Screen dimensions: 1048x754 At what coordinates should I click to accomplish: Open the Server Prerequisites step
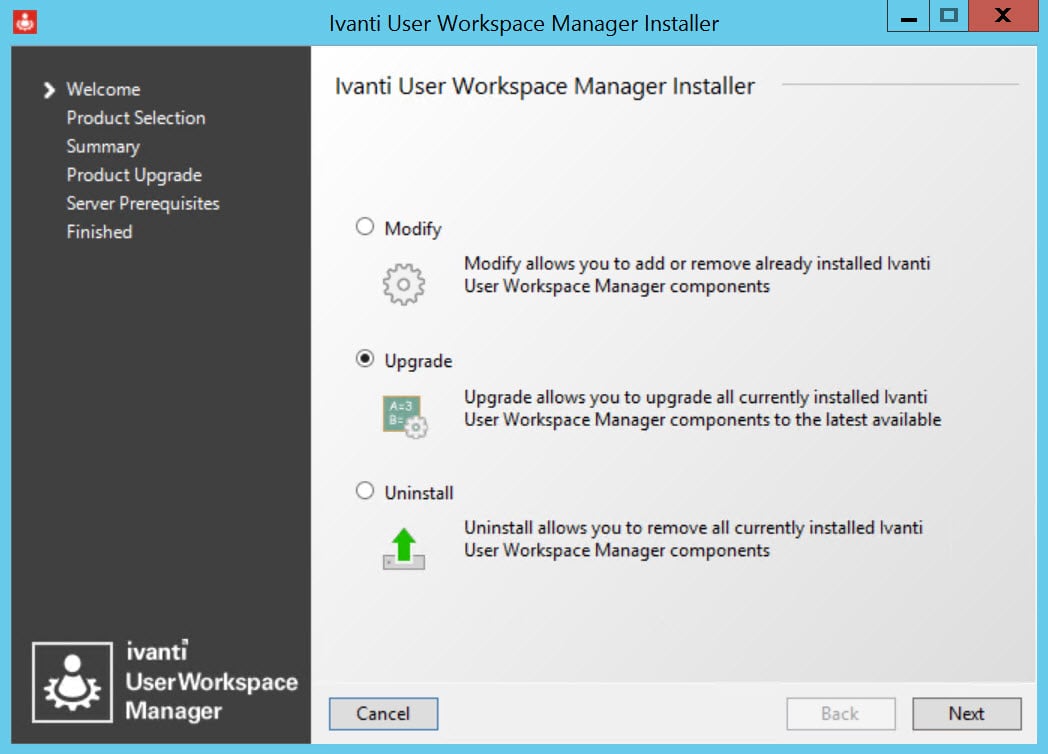(x=143, y=203)
